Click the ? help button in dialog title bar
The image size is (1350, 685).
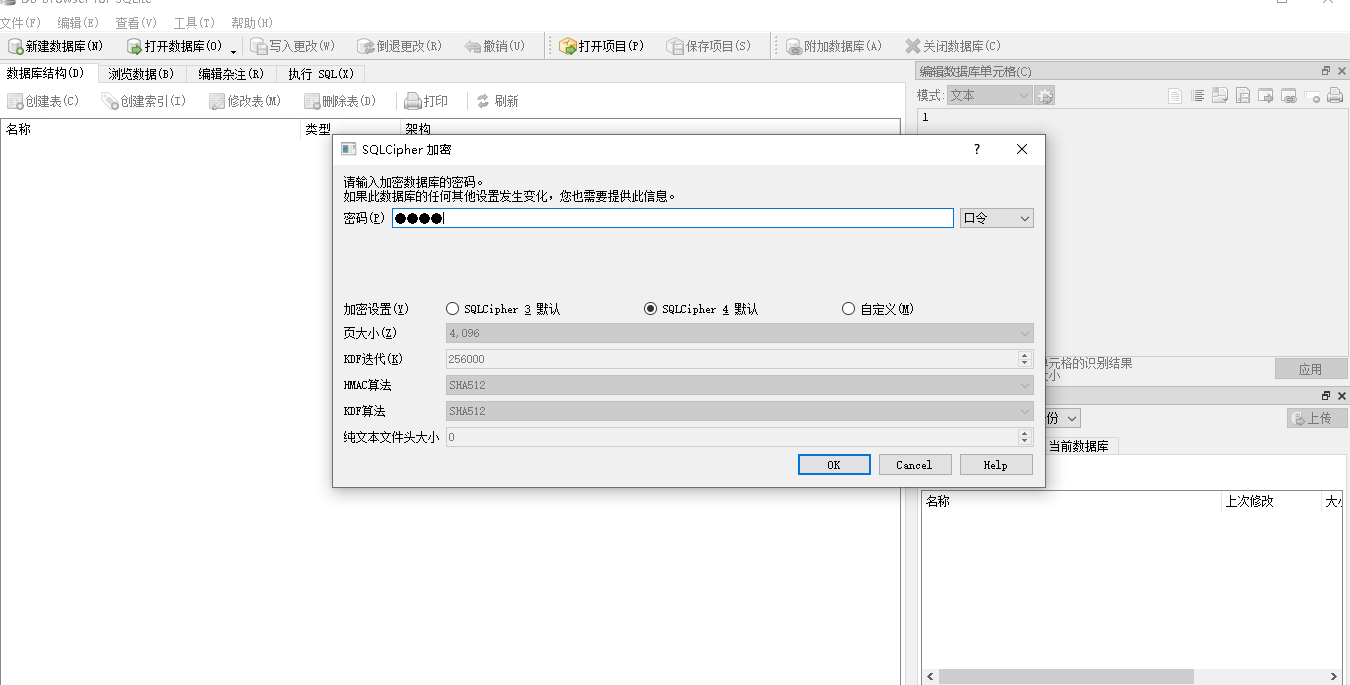[977, 149]
